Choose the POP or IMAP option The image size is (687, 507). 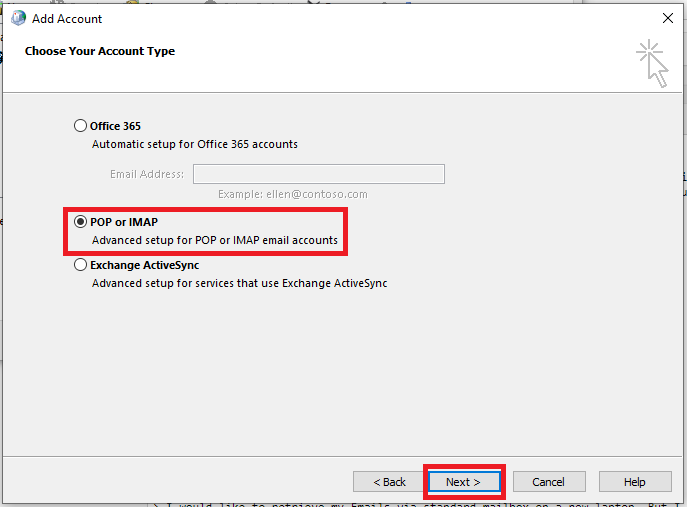[x=81, y=222]
